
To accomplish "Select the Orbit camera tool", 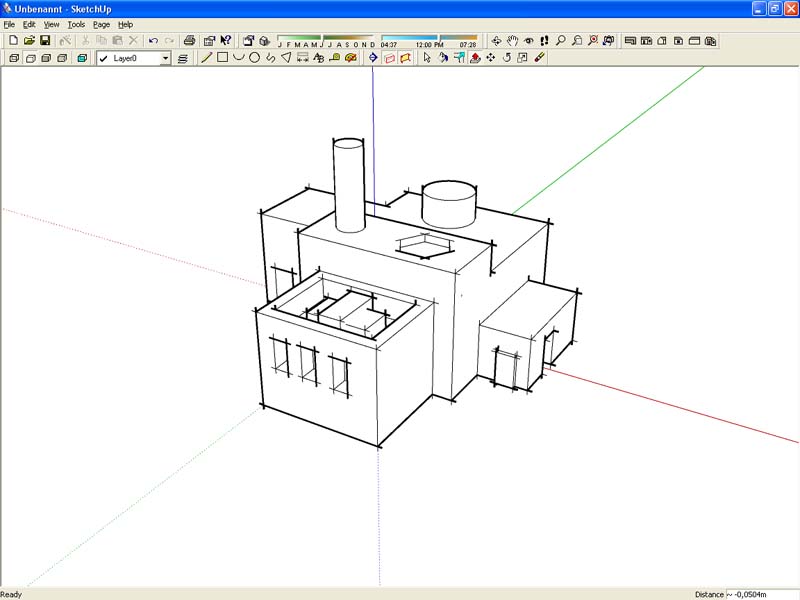I will [x=496, y=41].
